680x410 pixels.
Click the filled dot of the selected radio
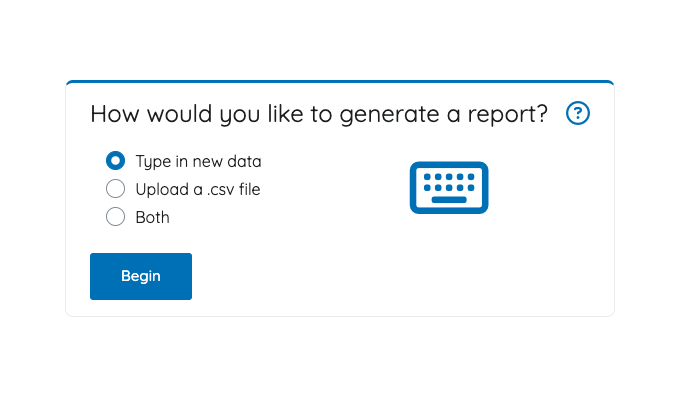(x=116, y=160)
